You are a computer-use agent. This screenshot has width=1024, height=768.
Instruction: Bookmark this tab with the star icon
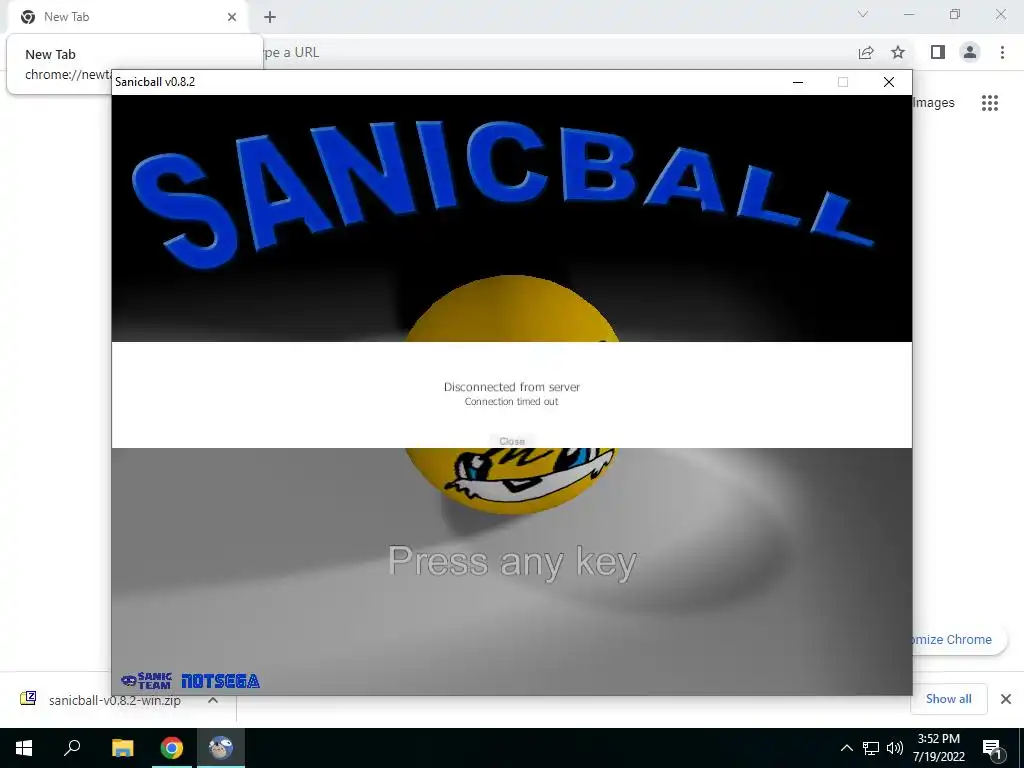[x=898, y=52]
